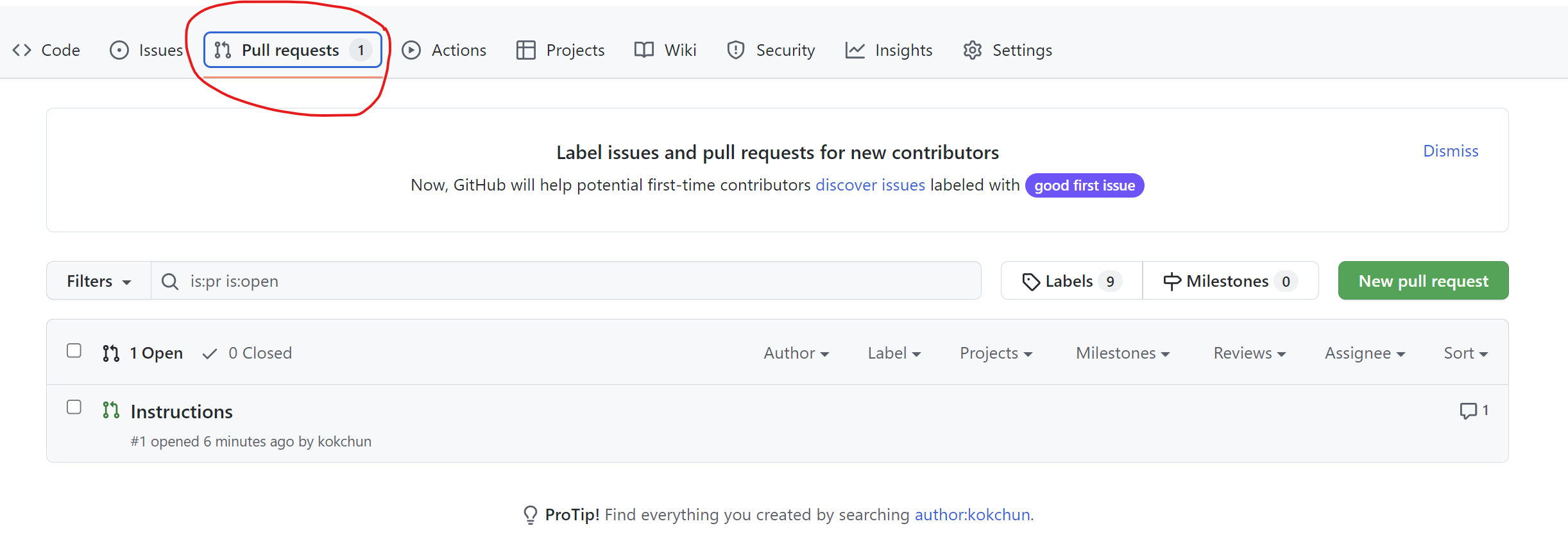The image size is (1568, 544).
Task: Click the Actions play icon
Action: pyautogui.click(x=411, y=50)
